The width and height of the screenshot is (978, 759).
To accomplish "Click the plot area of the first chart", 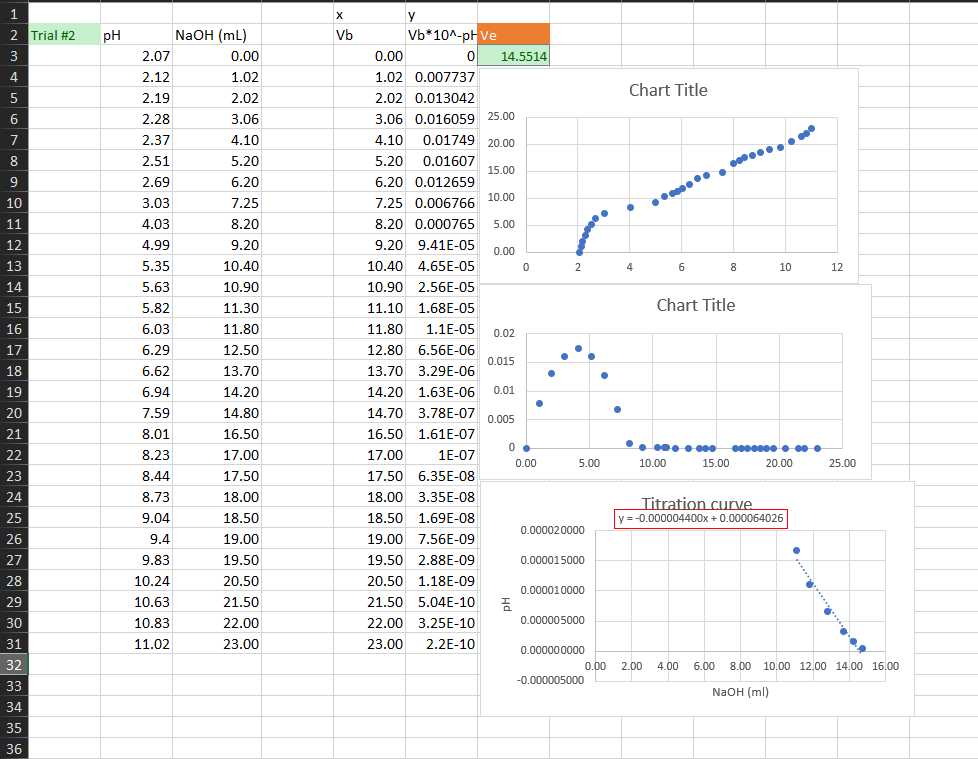I will coord(680,185).
